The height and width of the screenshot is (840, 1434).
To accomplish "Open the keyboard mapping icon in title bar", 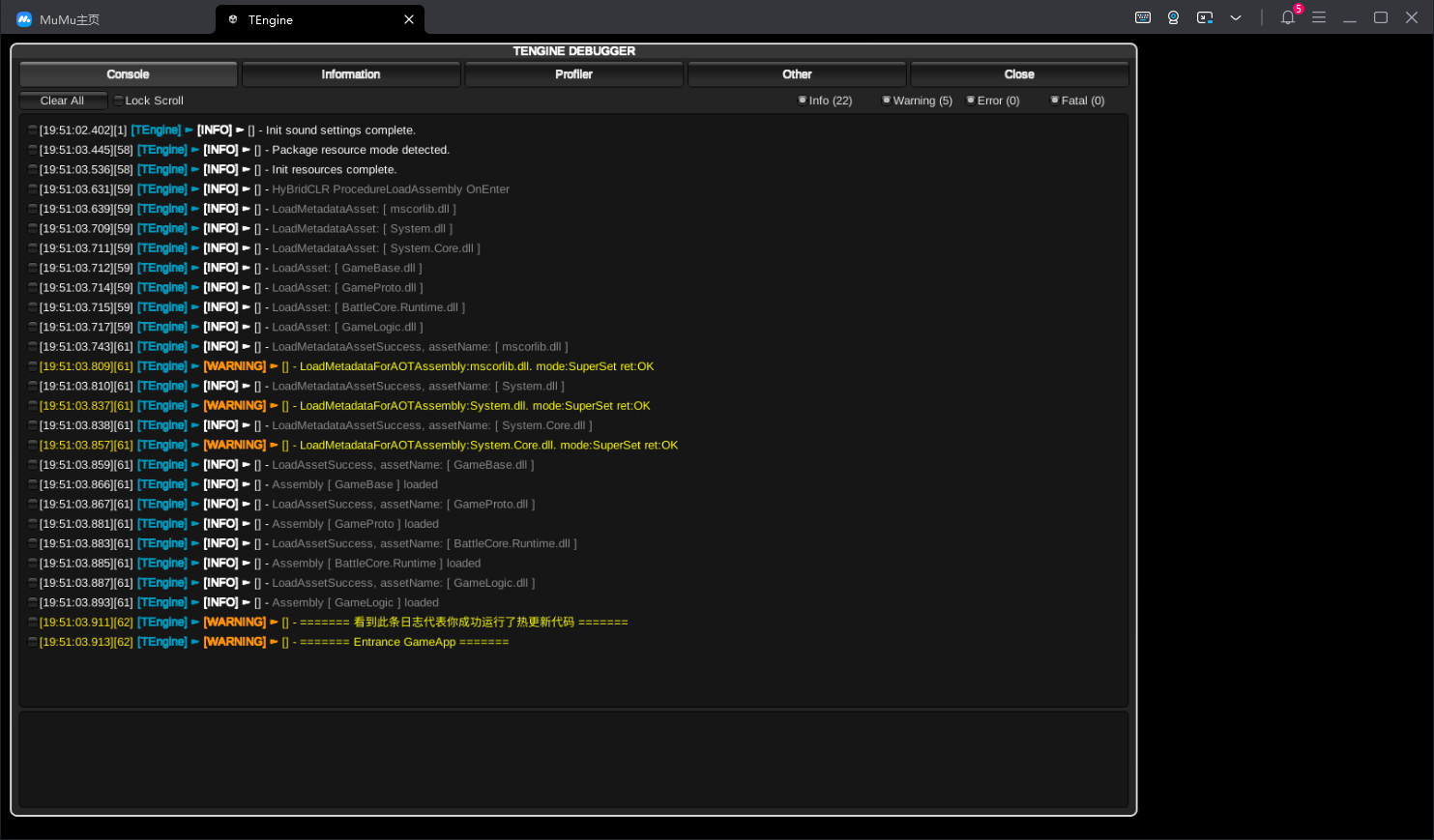I will coord(1143,17).
